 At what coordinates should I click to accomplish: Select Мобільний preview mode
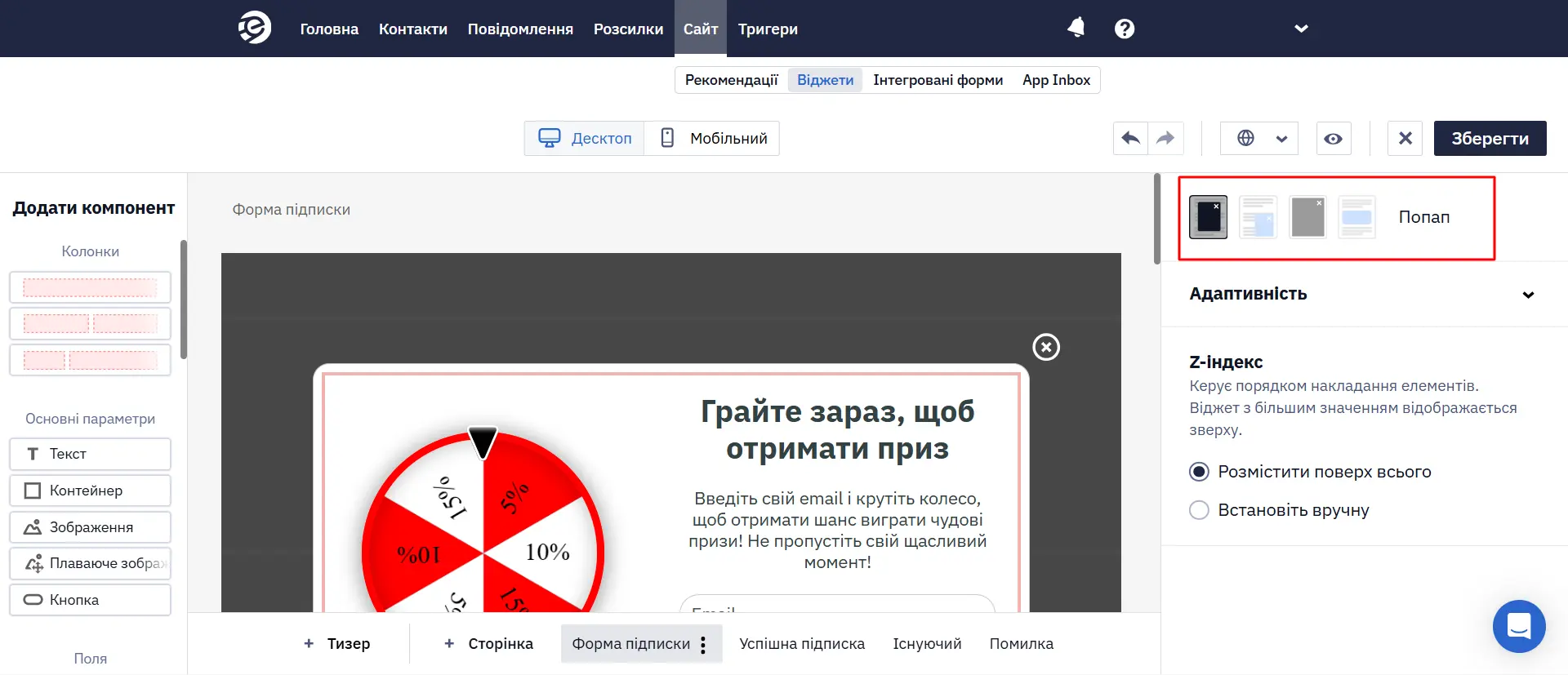[712, 138]
